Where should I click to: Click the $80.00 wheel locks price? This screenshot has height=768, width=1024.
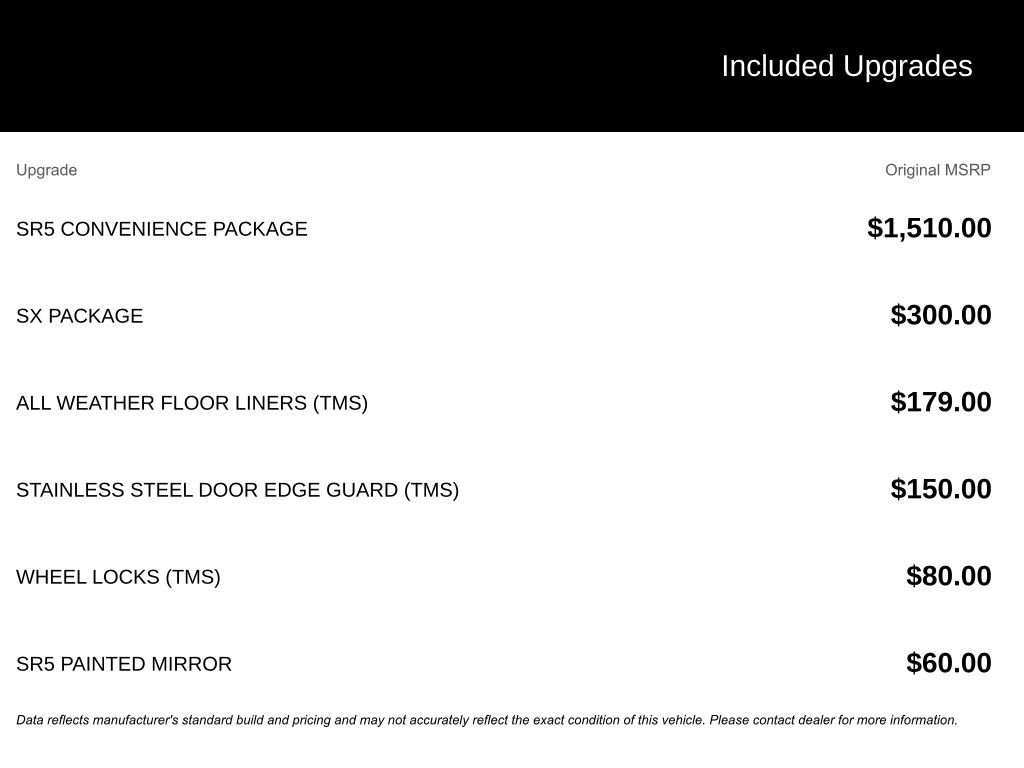948,575
